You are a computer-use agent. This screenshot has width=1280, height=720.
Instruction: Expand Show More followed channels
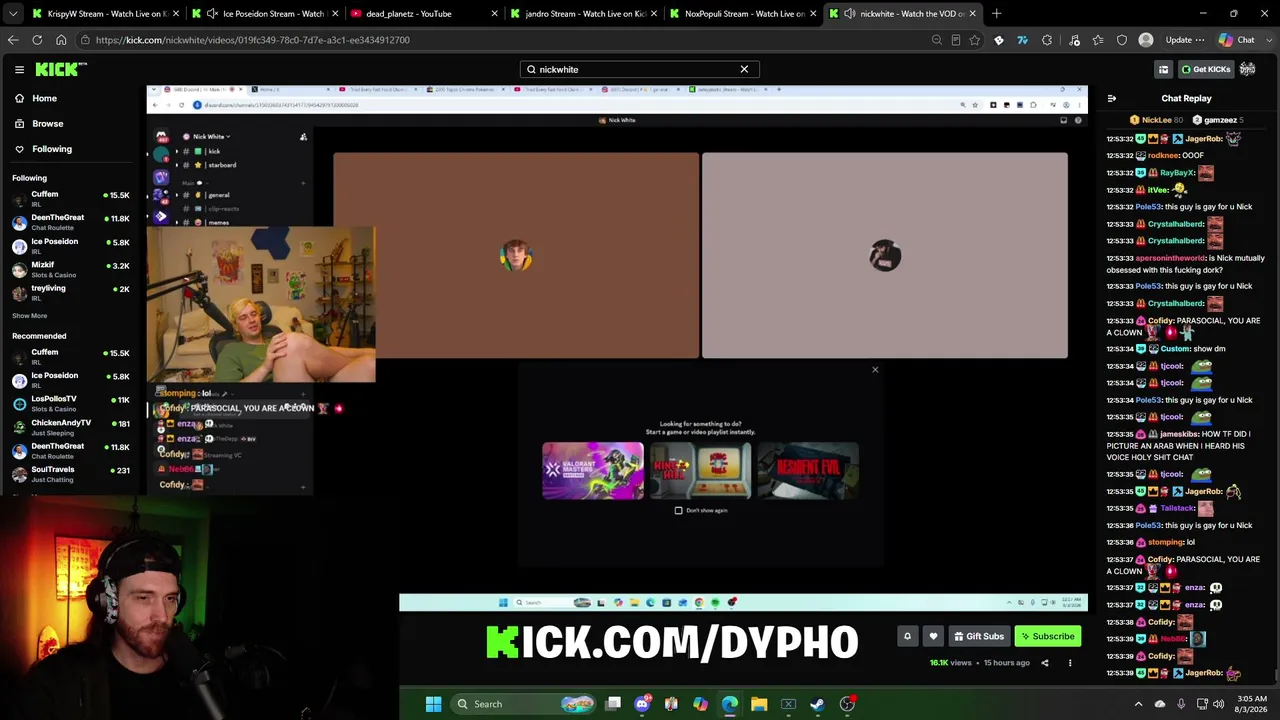pyautogui.click(x=29, y=315)
